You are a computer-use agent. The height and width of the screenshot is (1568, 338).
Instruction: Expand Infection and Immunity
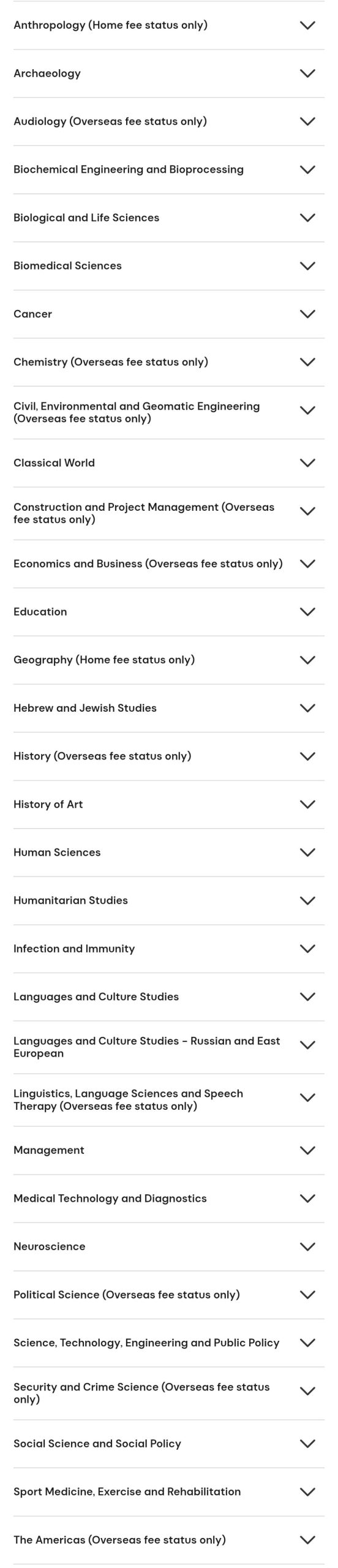click(169, 948)
